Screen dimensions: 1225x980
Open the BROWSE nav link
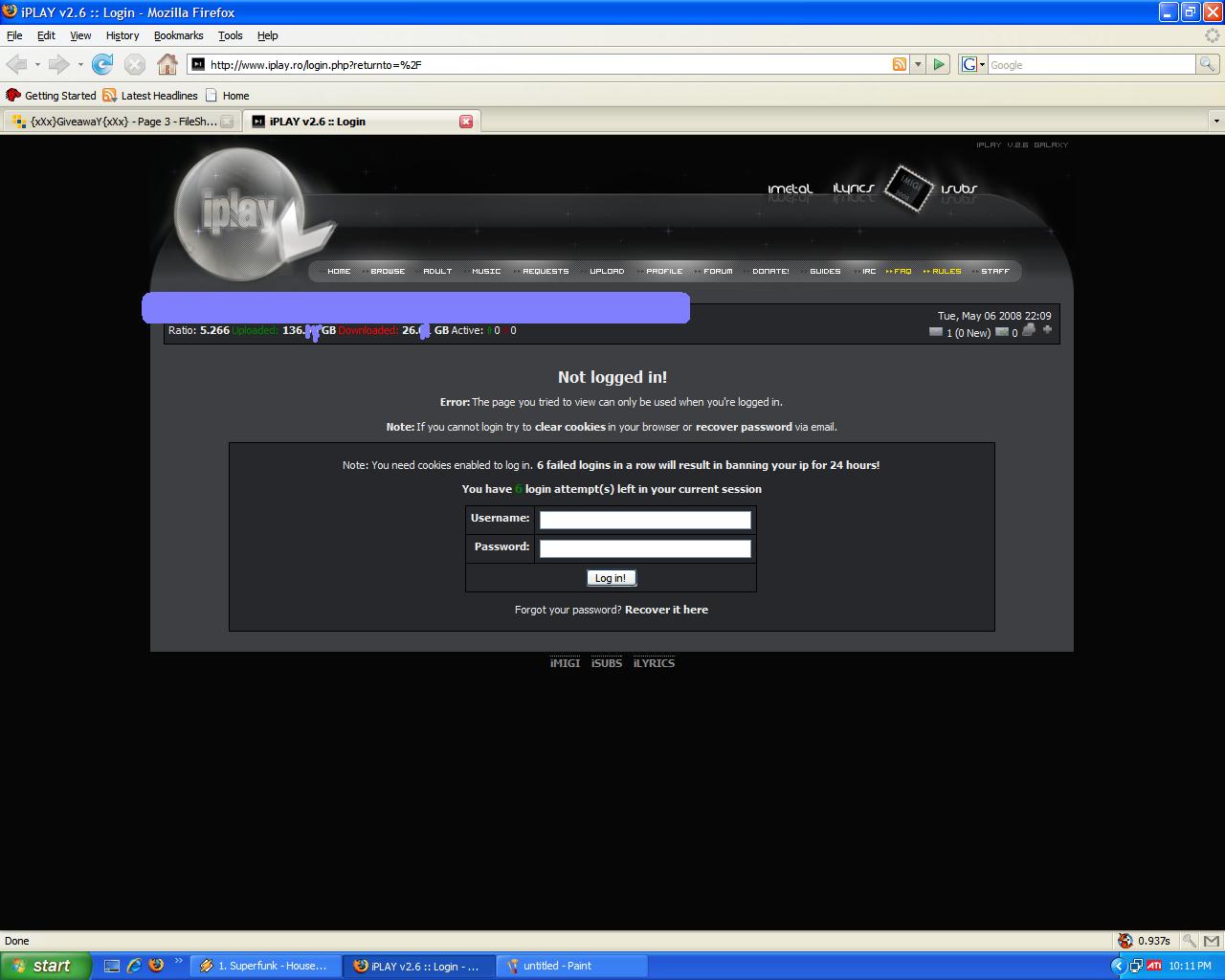tap(388, 271)
